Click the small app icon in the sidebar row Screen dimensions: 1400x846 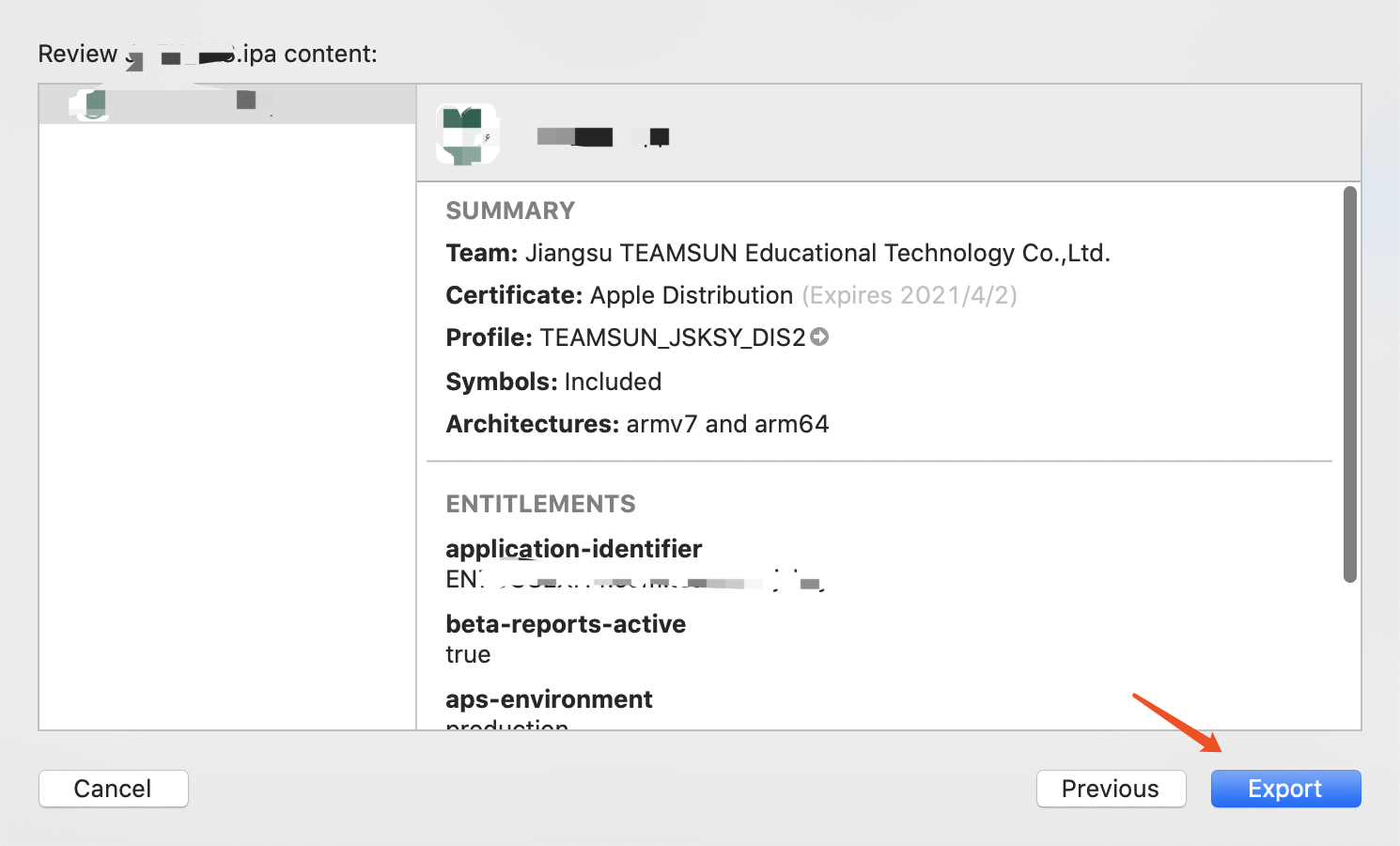tap(90, 103)
